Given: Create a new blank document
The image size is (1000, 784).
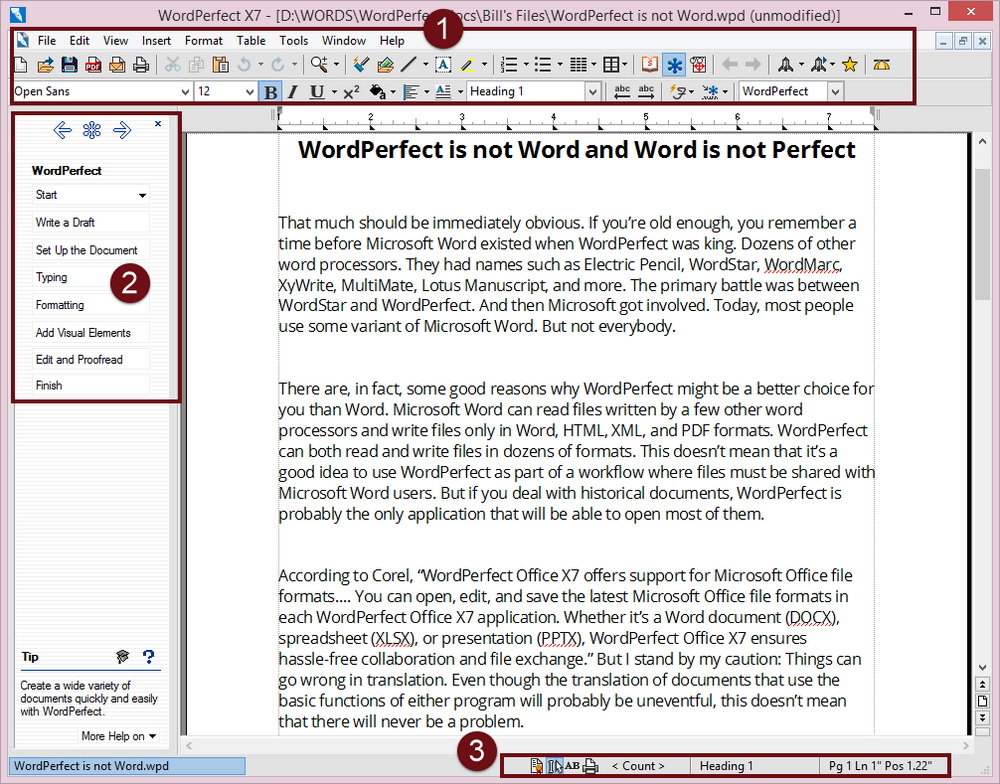Looking at the screenshot, I should (21, 64).
